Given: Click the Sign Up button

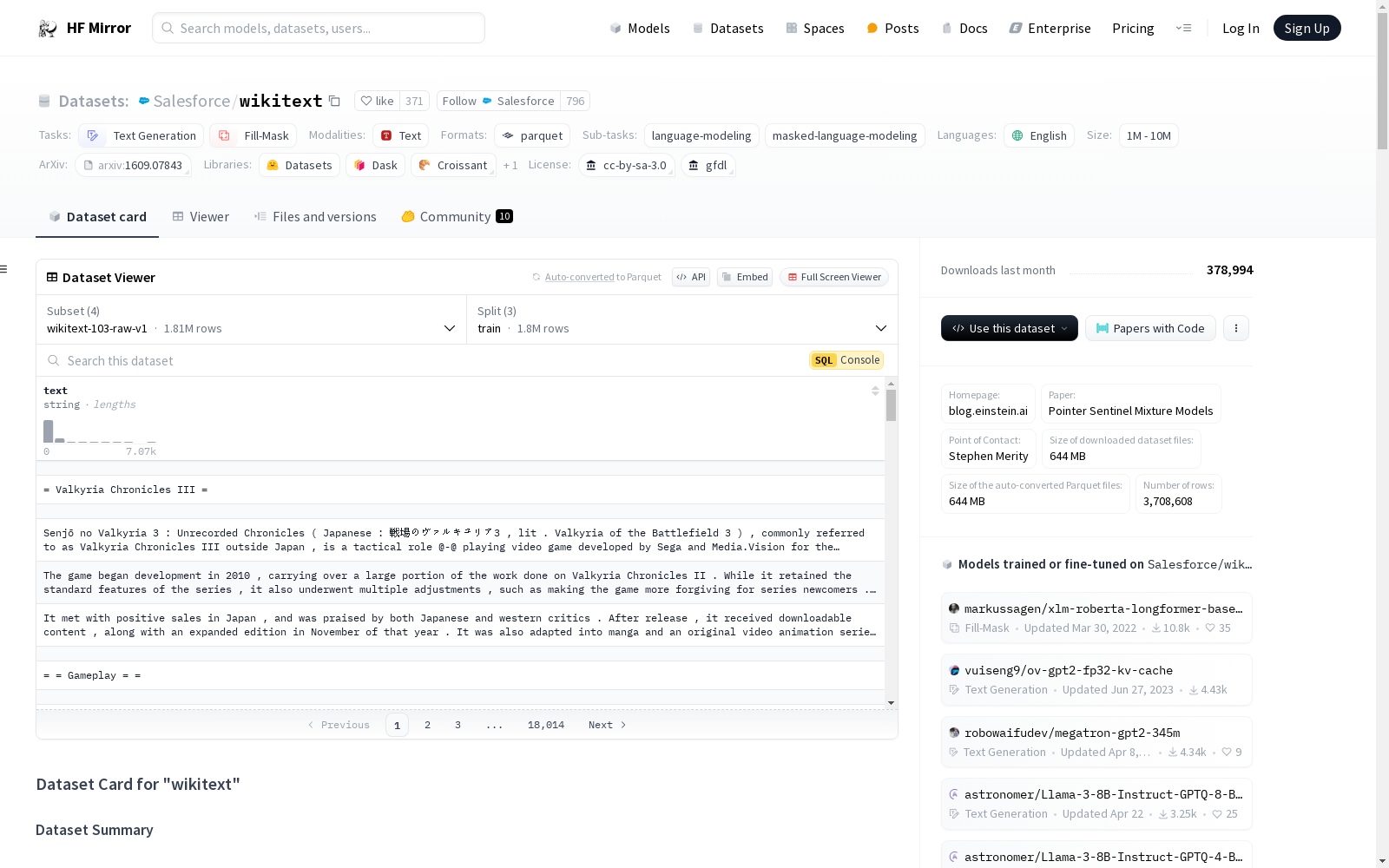Looking at the screenshot, I should click(x=1307, y=29).
